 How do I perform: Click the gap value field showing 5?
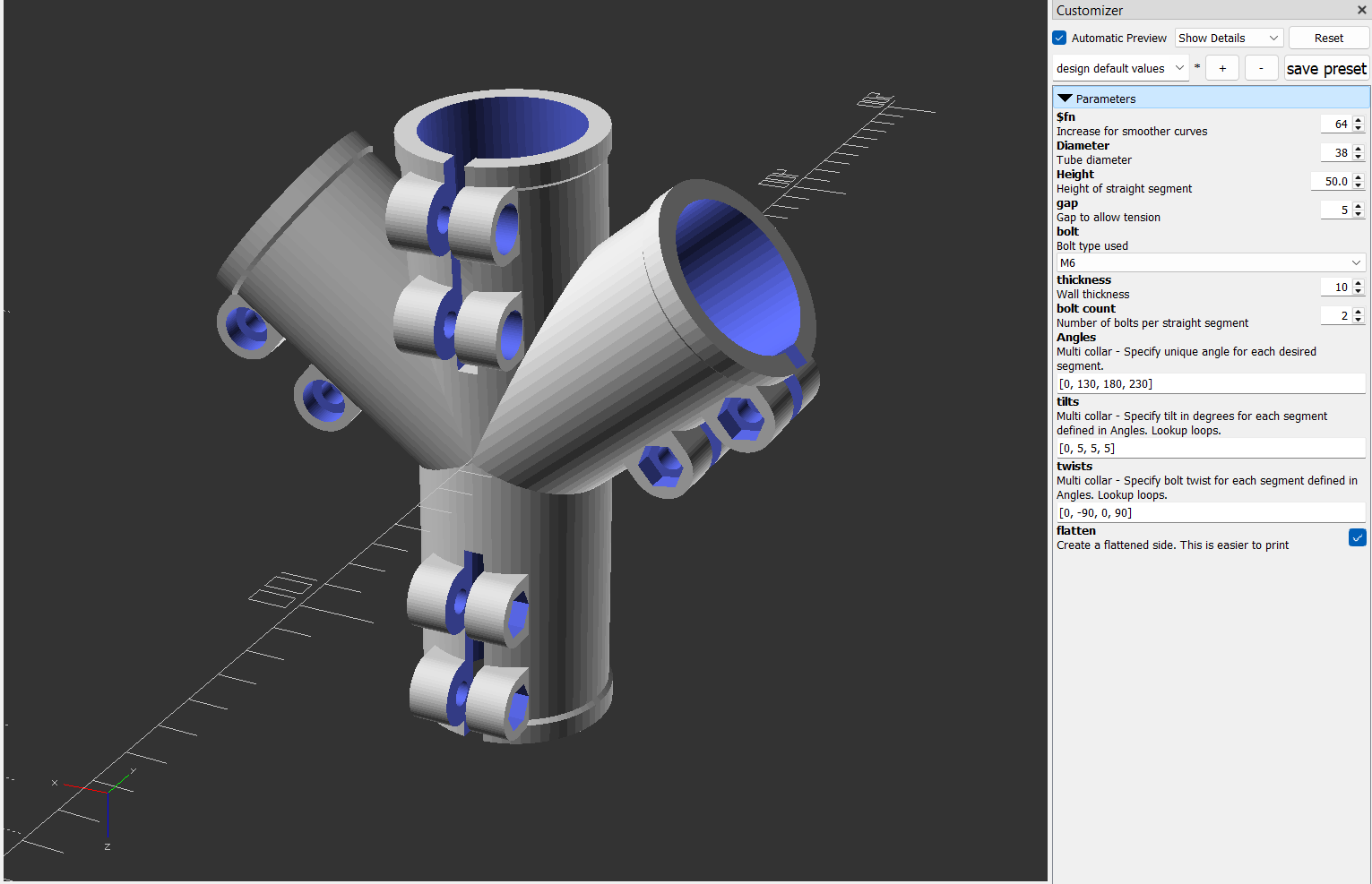point(1336,210)
